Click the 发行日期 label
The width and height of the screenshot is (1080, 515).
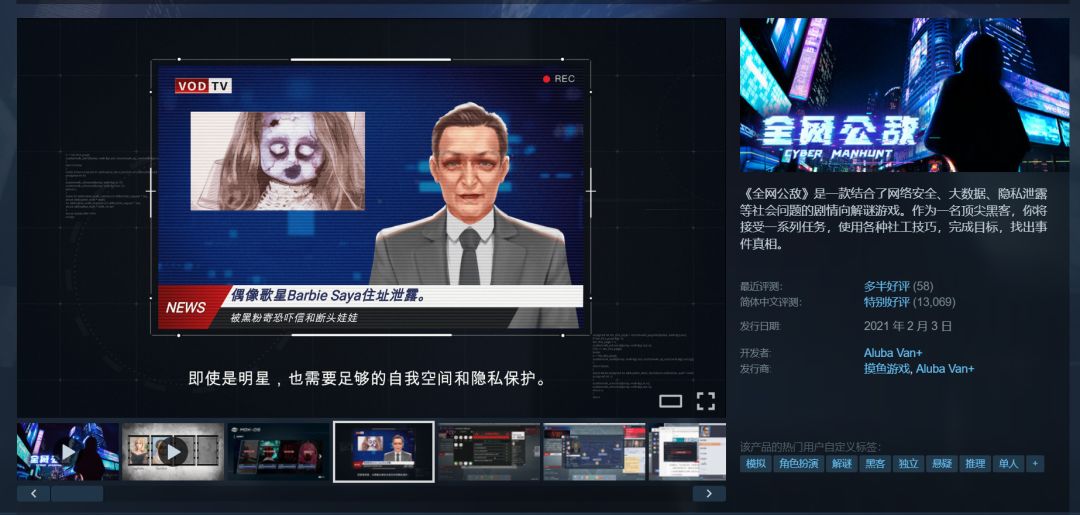tap(761, 326)
